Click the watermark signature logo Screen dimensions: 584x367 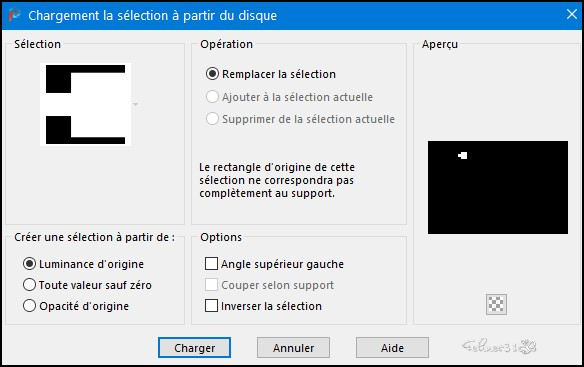tap(499, 347)
